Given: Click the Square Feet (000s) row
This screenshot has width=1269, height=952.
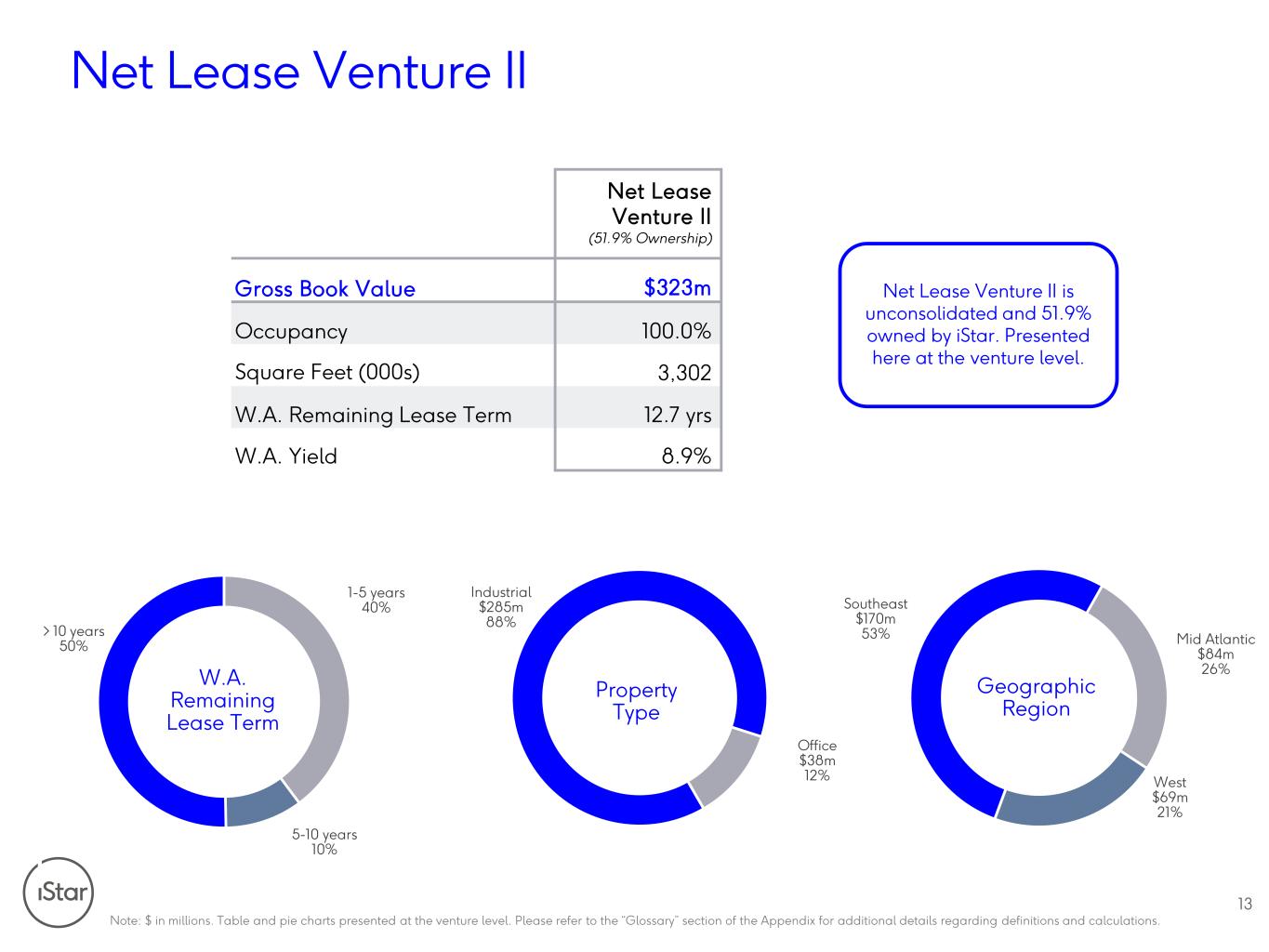Looking at the screenshot, I should (476, 373).
